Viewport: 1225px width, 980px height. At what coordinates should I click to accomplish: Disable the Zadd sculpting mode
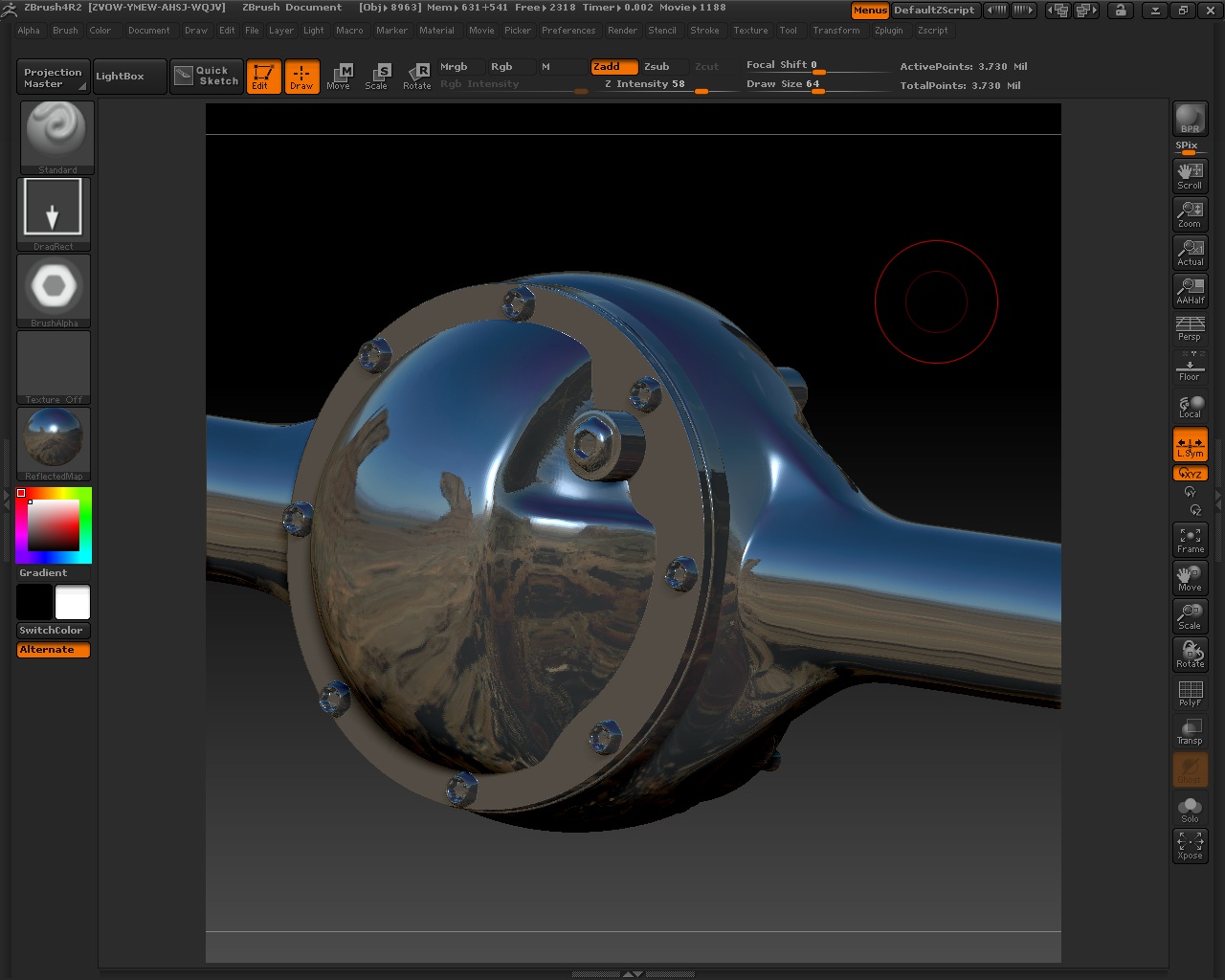click(612, 67)
